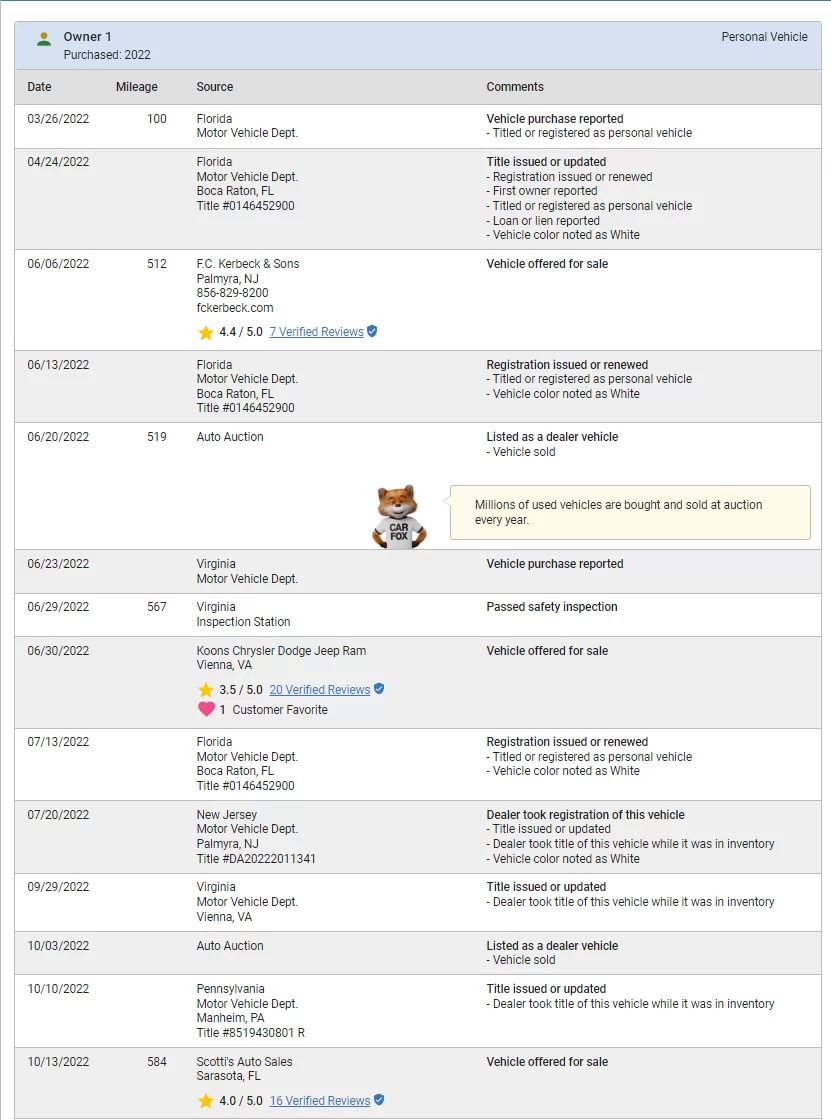Click the Personal Vehicle label
Screen dimensions: 831x1120
tap(765, 37)
